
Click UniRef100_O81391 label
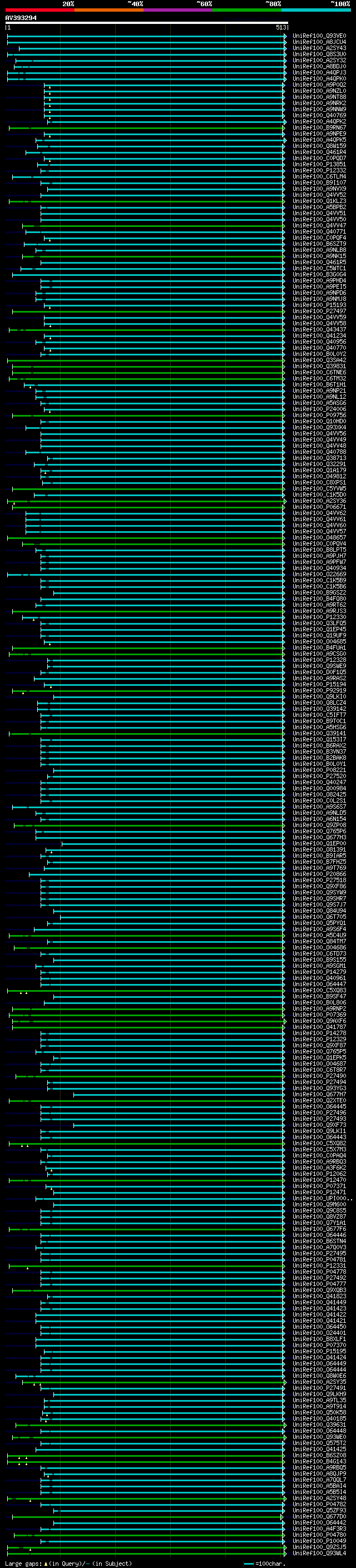(x=319, y=850)
